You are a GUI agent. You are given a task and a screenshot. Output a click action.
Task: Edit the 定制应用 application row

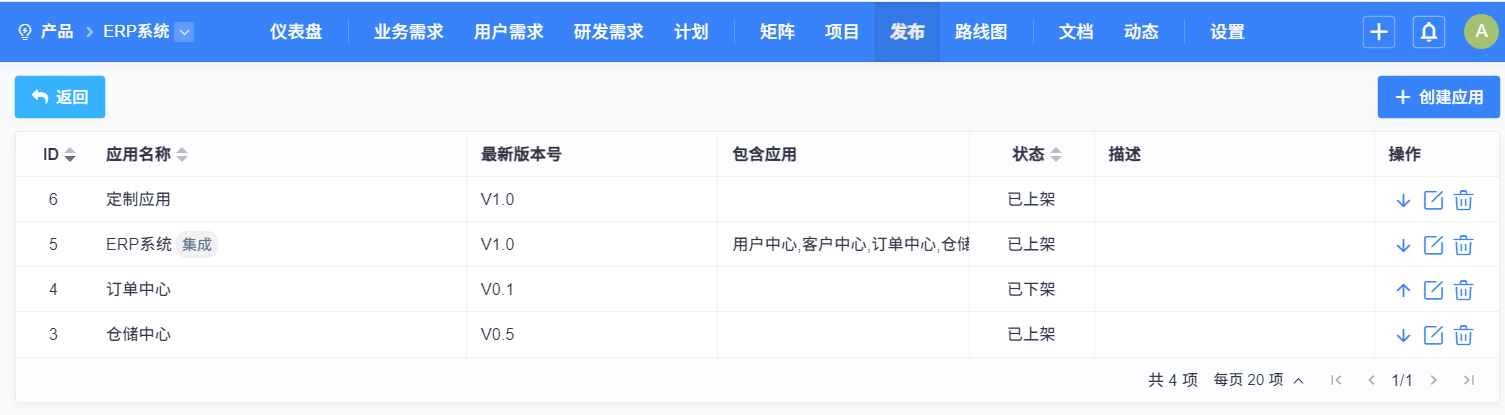pyautogui.click(x=1433, y=200)
